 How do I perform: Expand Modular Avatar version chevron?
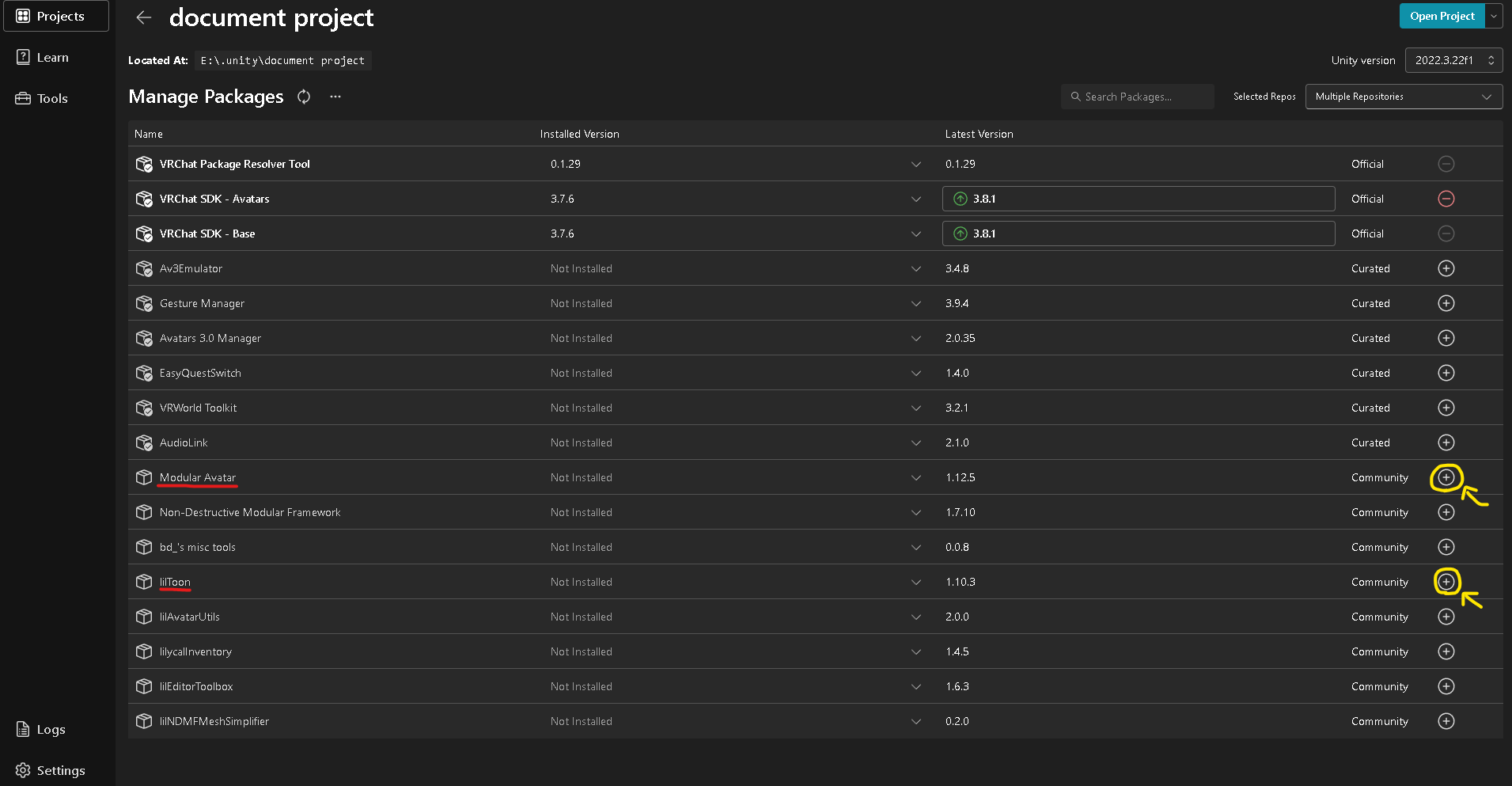916,477
